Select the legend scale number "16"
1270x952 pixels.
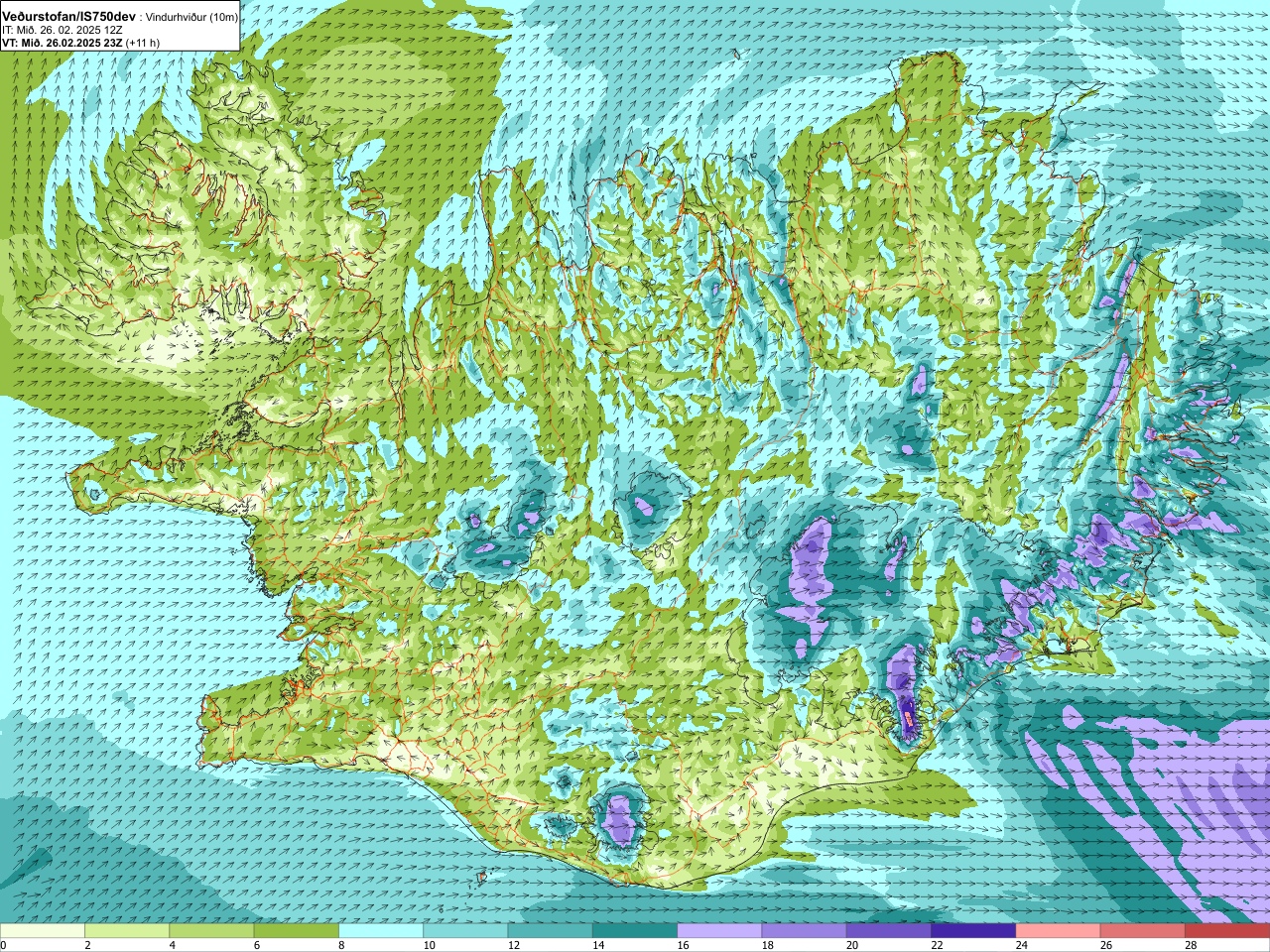683,945
